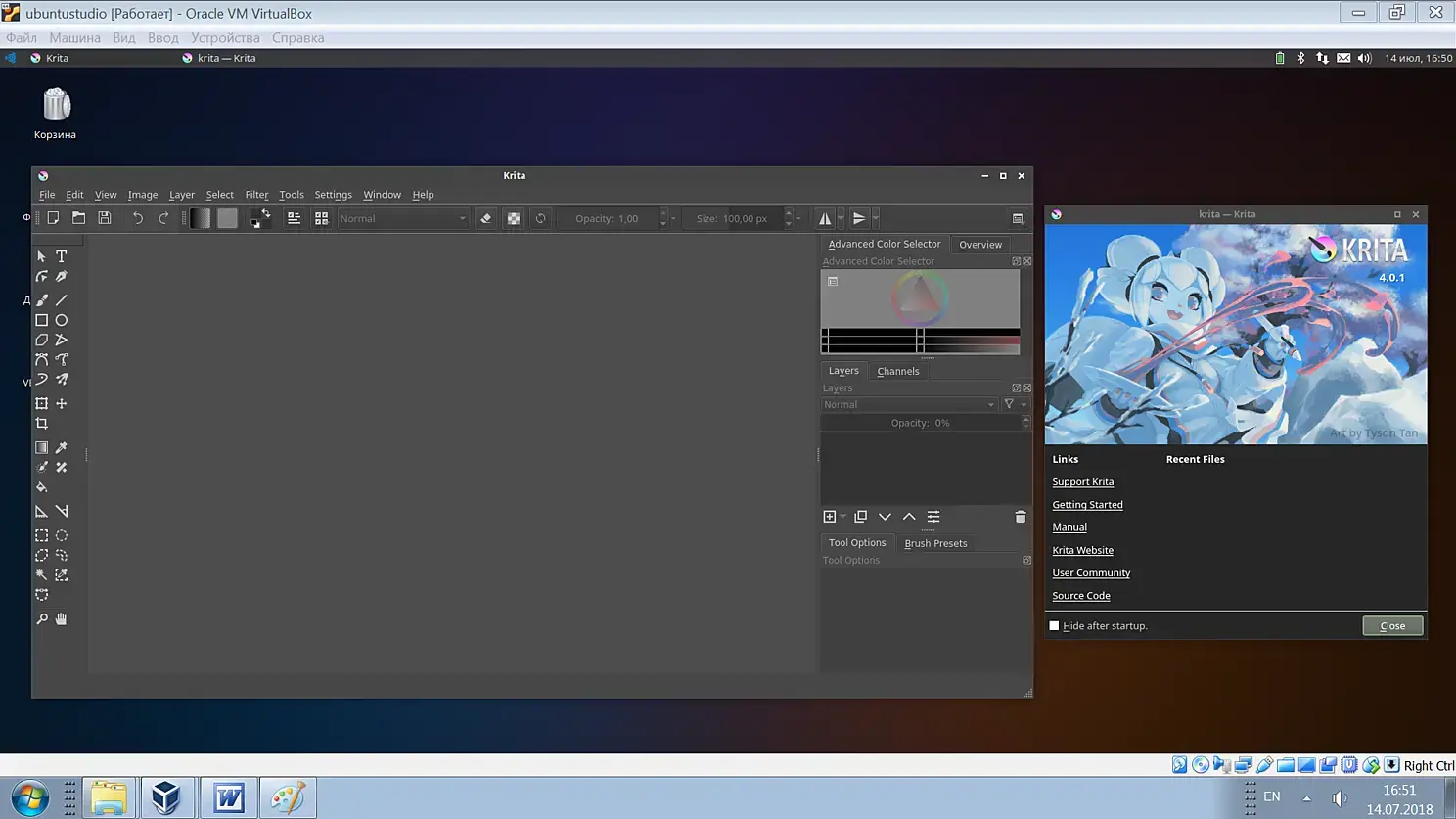The height and width of the screenshot is (819, 1456).
Task: Pick the Calligraphy pen tool
Action: coord(62,277)
